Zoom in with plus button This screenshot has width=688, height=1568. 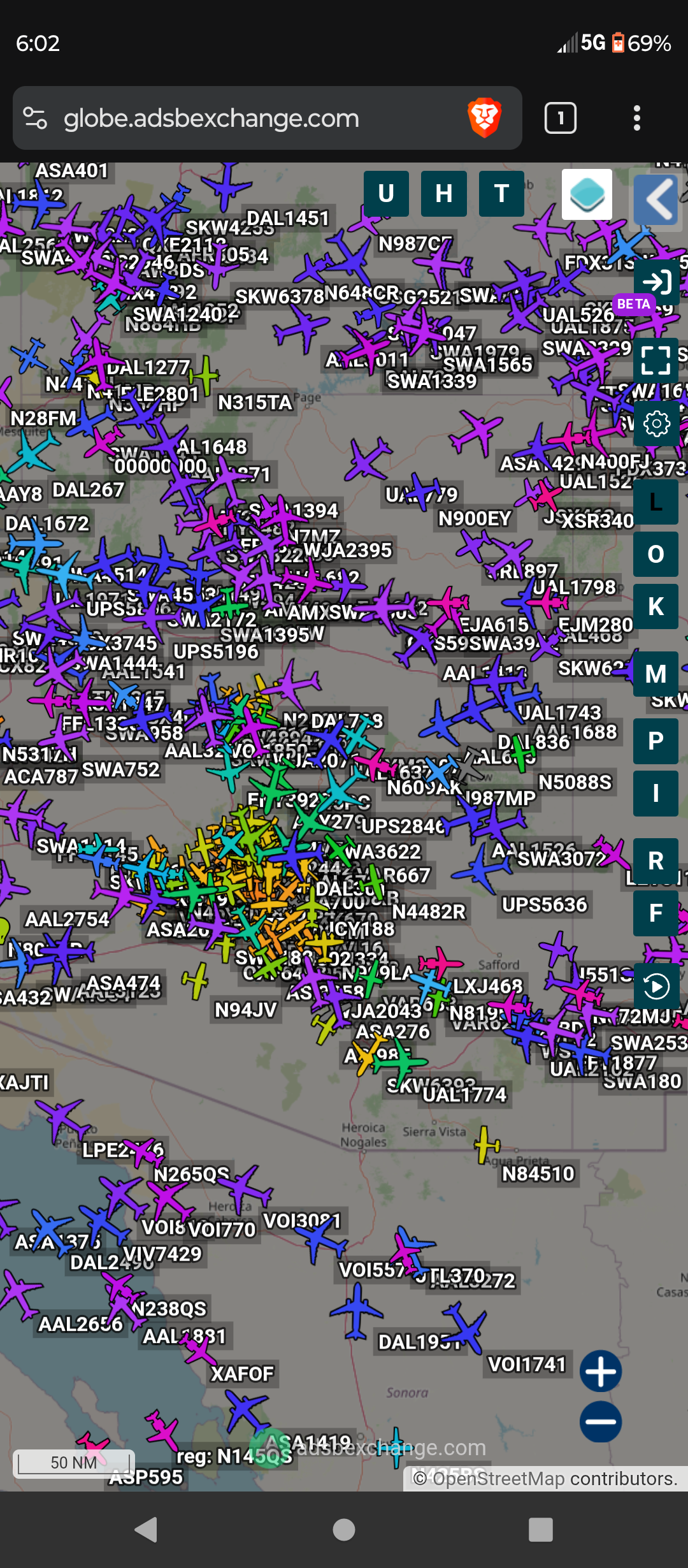[x=601, y=1371]
